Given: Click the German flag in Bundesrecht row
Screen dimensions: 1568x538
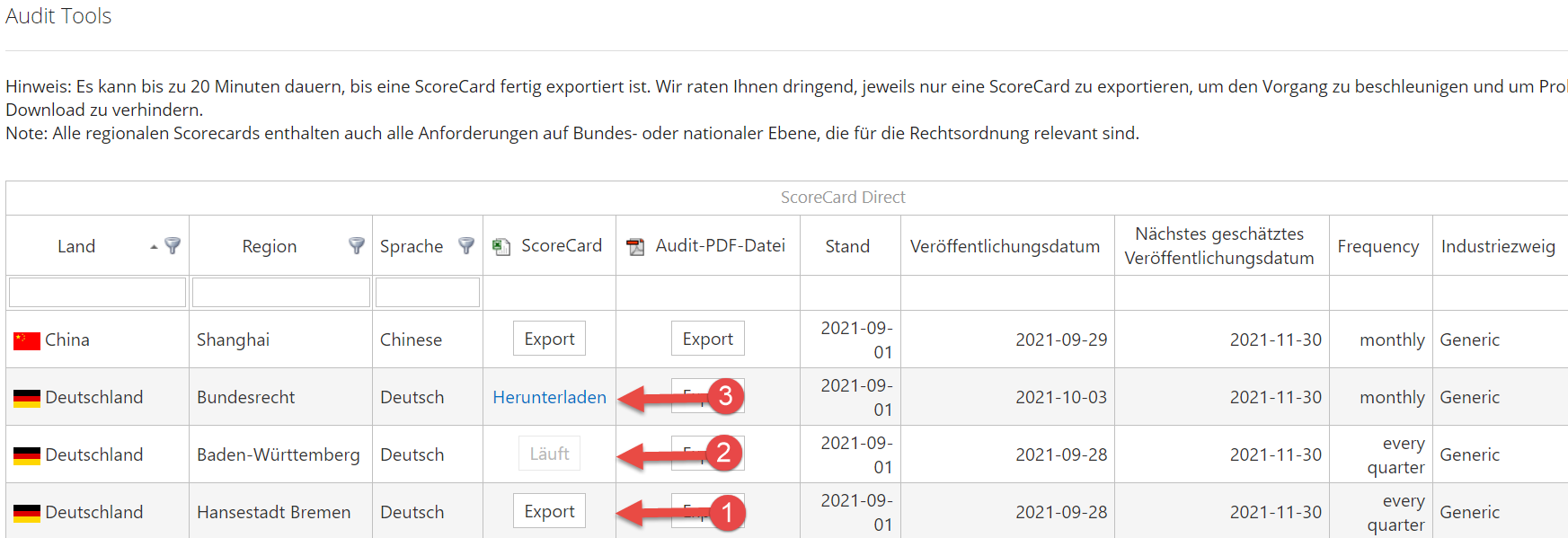Looking at the screenshot, I should 27,398.
